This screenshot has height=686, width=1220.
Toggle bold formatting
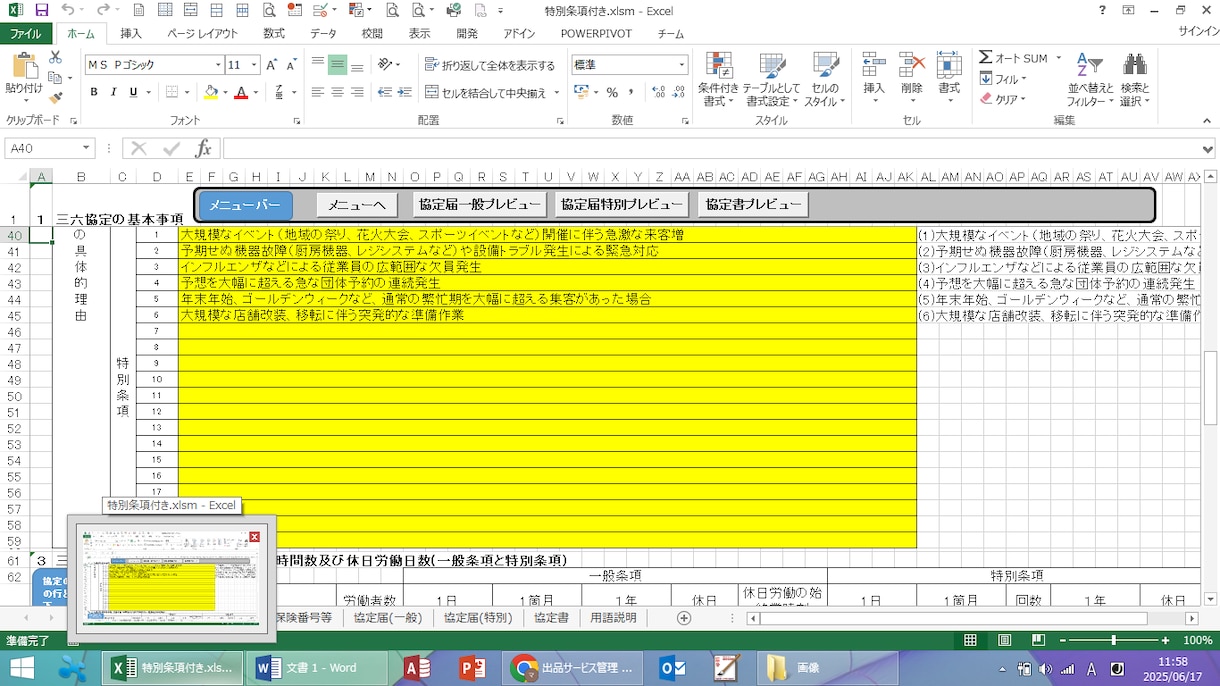(x=94, y=92)
